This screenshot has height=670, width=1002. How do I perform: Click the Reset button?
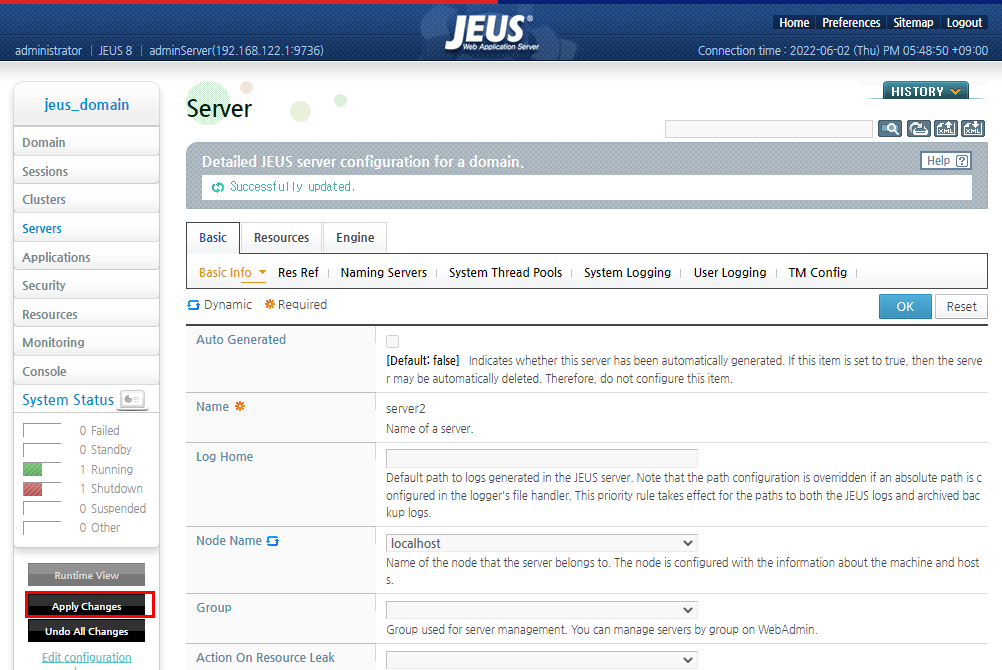tap(961, 306)
